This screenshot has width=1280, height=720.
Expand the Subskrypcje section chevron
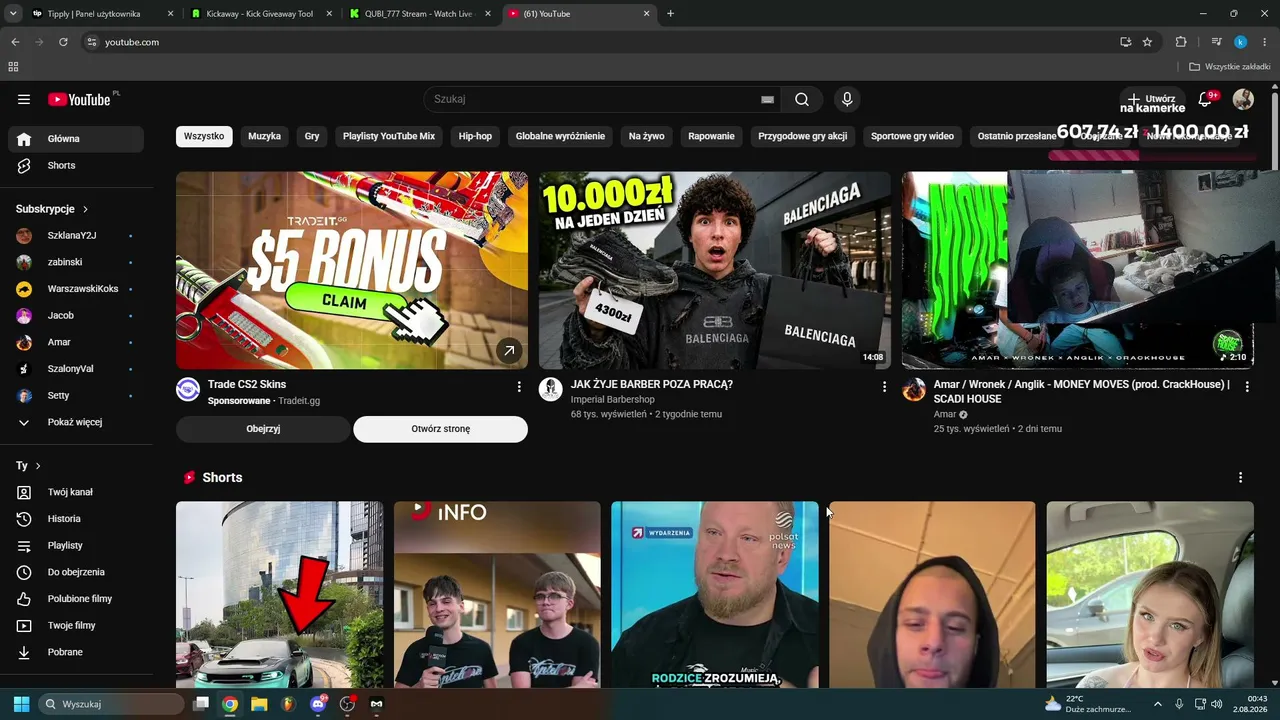click(x=85, y=210)
